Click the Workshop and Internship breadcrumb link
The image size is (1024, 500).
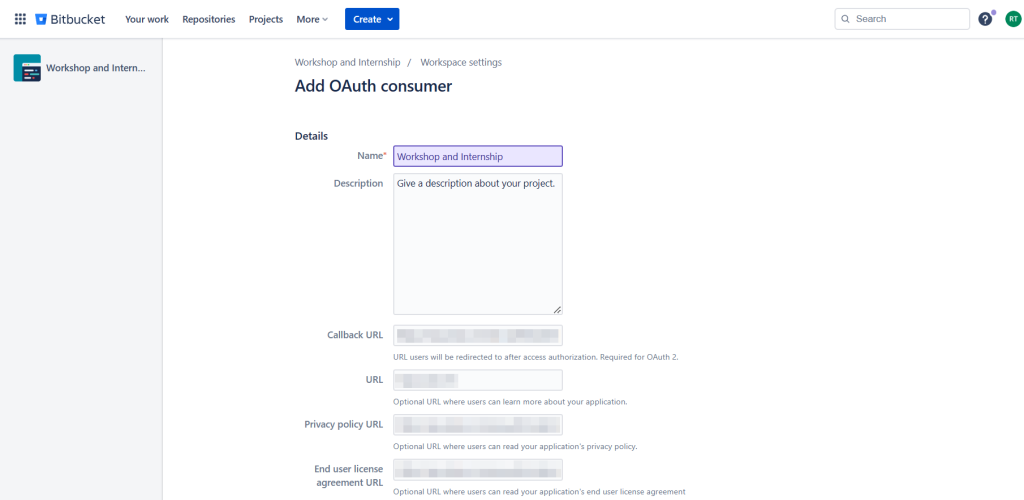[x=347, y=62]
